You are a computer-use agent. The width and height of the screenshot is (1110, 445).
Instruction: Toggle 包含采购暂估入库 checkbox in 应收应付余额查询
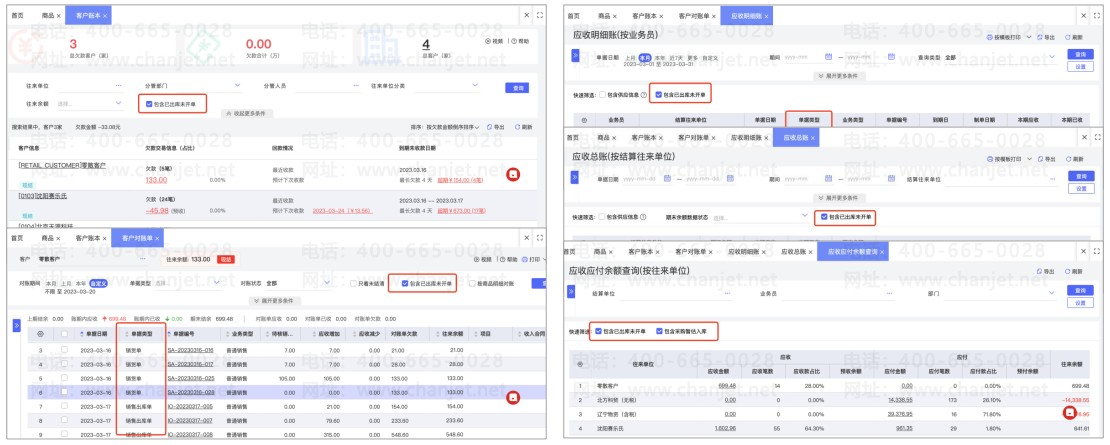point(659,330)
